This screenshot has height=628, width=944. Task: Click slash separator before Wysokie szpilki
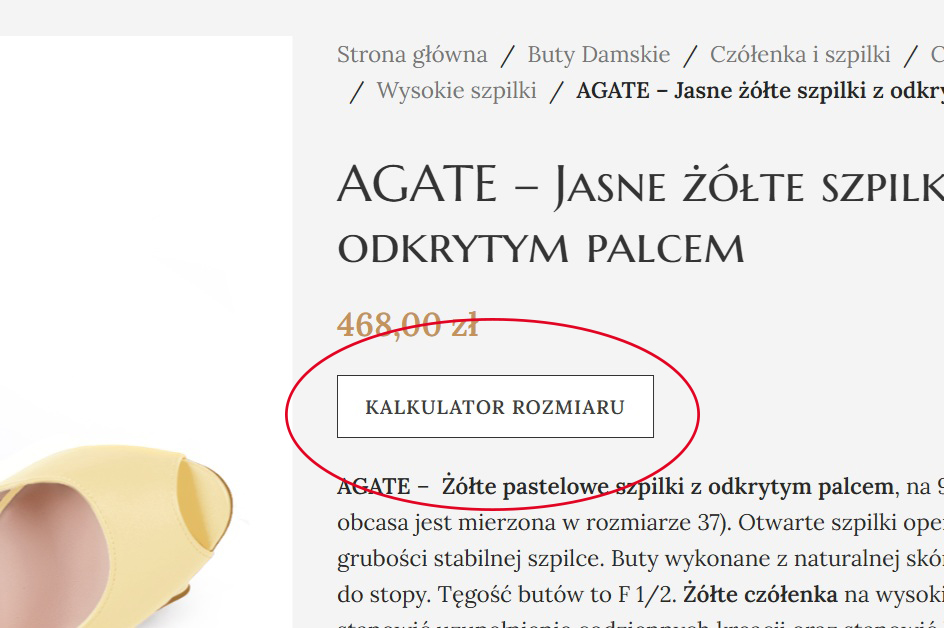click(357, 92)
